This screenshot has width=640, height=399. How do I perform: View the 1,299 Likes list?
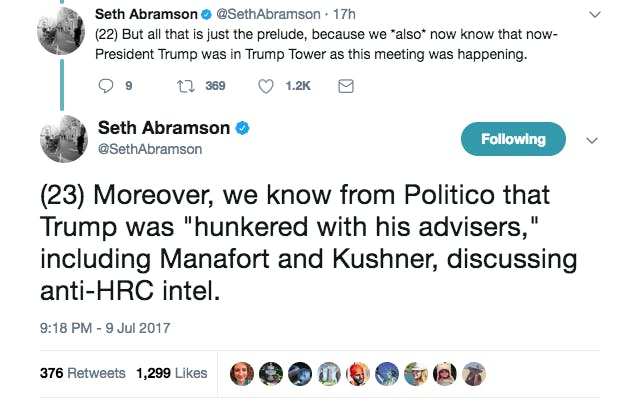click(172, 373)
